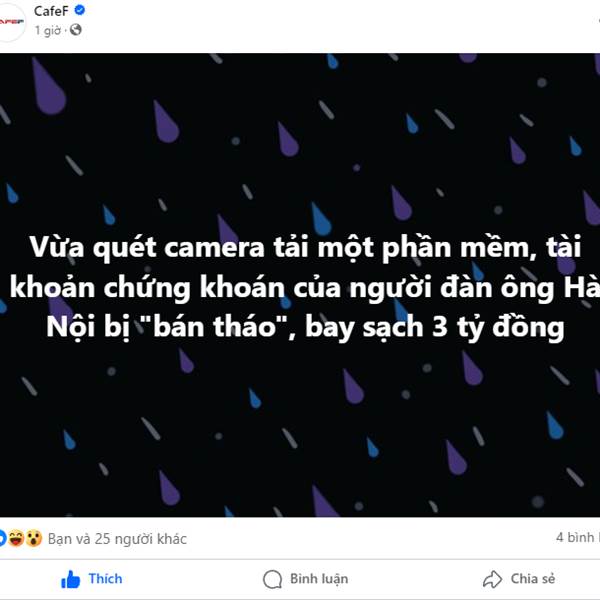
Task: Click the Haha laughing reaction emoji
Action: click(16, 538)
